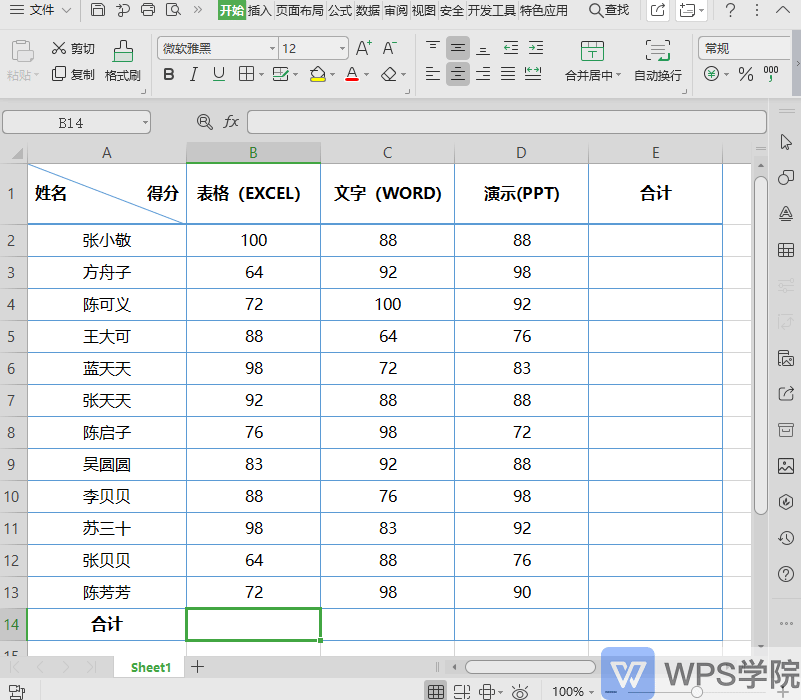This screenshot has height=700, width=801.
Task: Open the 数据 ribbon tab
Action: pos(368,10)
